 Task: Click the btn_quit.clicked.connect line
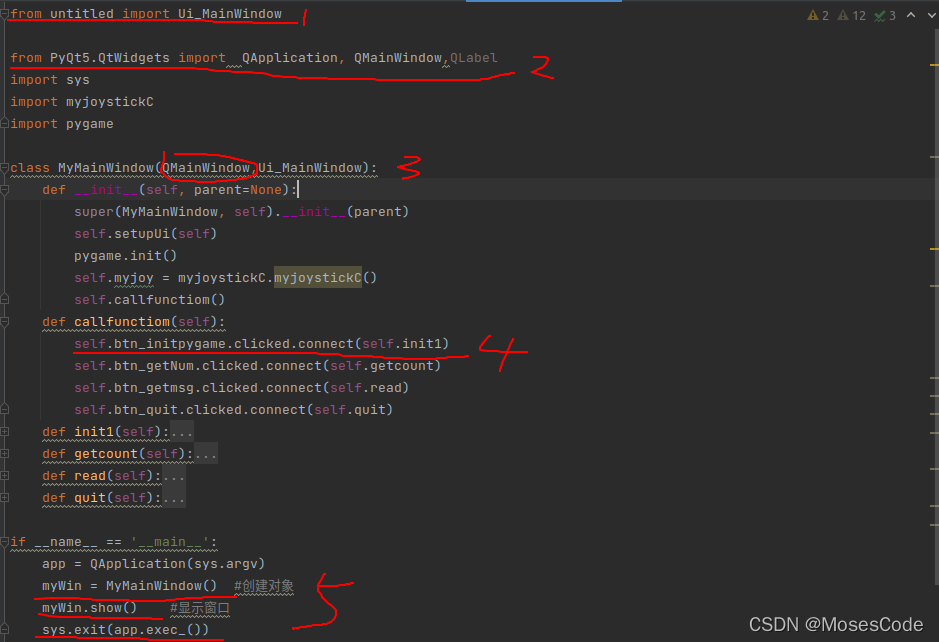pyautogui.click(x=234, y=410)
